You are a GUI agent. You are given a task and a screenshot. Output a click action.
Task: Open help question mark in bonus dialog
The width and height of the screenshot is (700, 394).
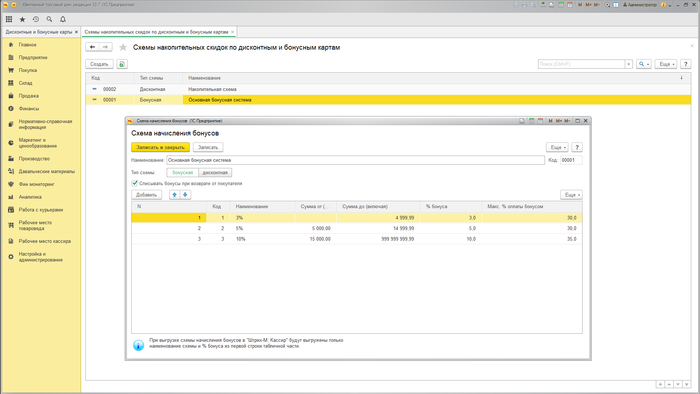tap(577, 147)
